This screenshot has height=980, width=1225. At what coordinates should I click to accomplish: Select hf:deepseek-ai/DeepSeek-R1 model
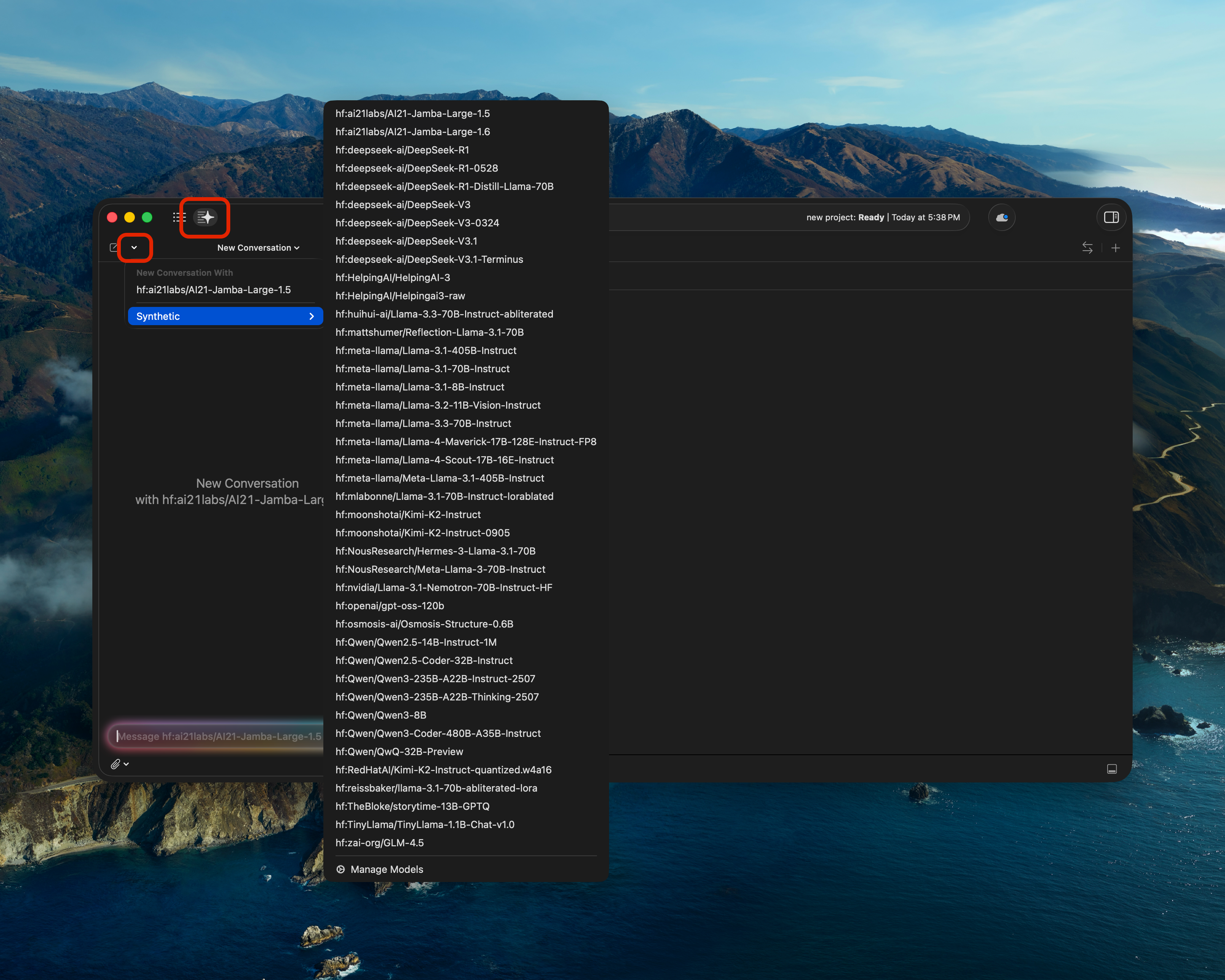(402, 150)
